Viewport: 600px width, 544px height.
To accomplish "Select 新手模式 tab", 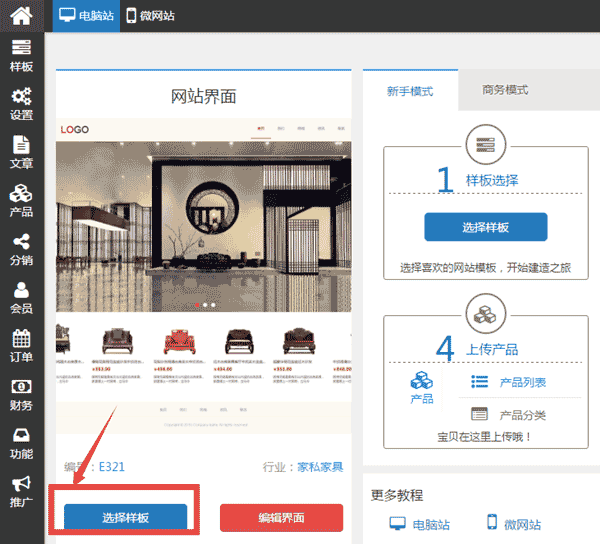I will tap(410, 91).
